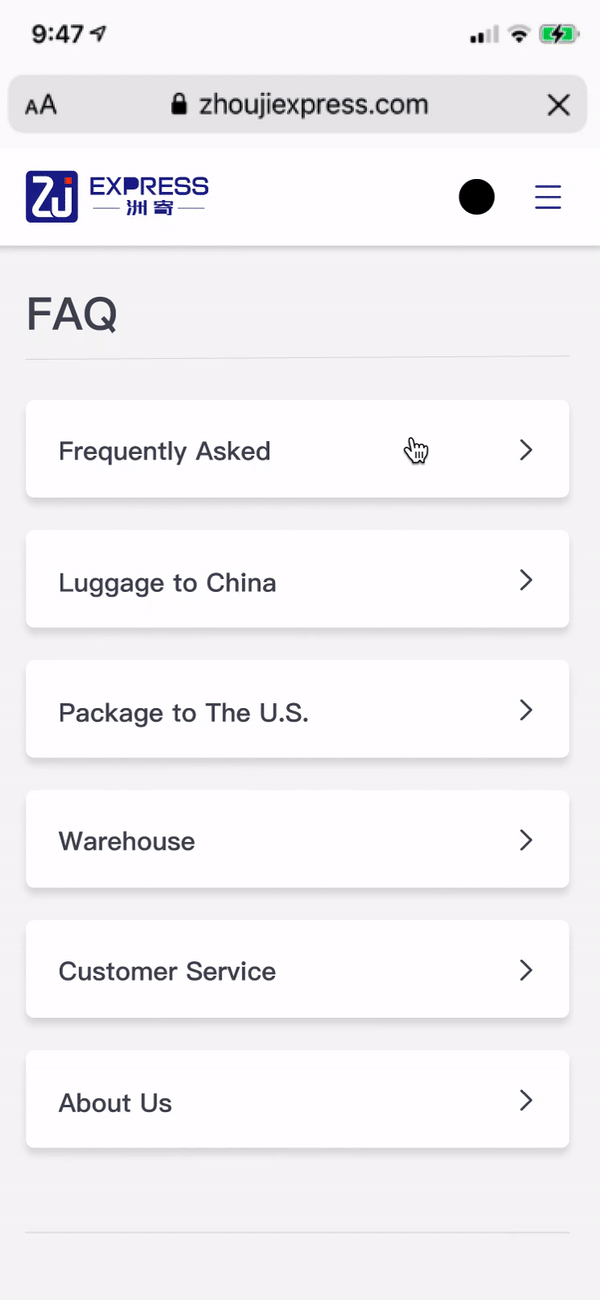
Task: Open the Luggage to China category
Action: 297,579
